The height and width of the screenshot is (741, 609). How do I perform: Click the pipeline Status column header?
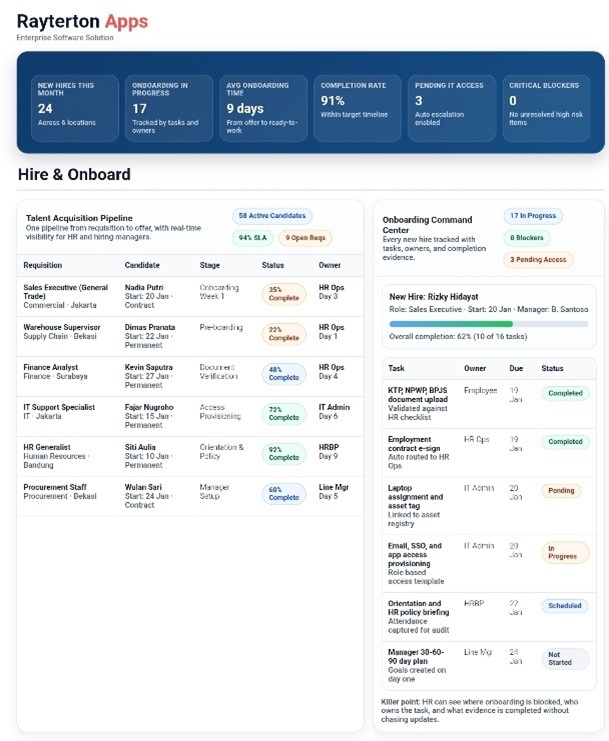(273, 265)
